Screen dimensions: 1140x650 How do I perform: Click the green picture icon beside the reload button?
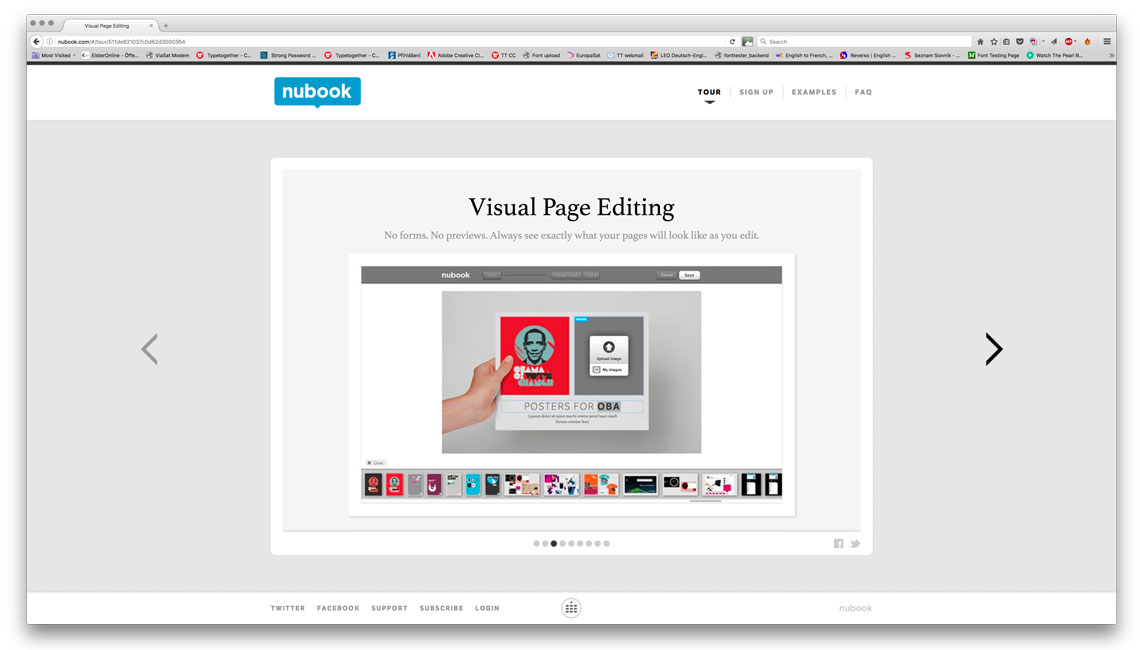coord(747,41)
